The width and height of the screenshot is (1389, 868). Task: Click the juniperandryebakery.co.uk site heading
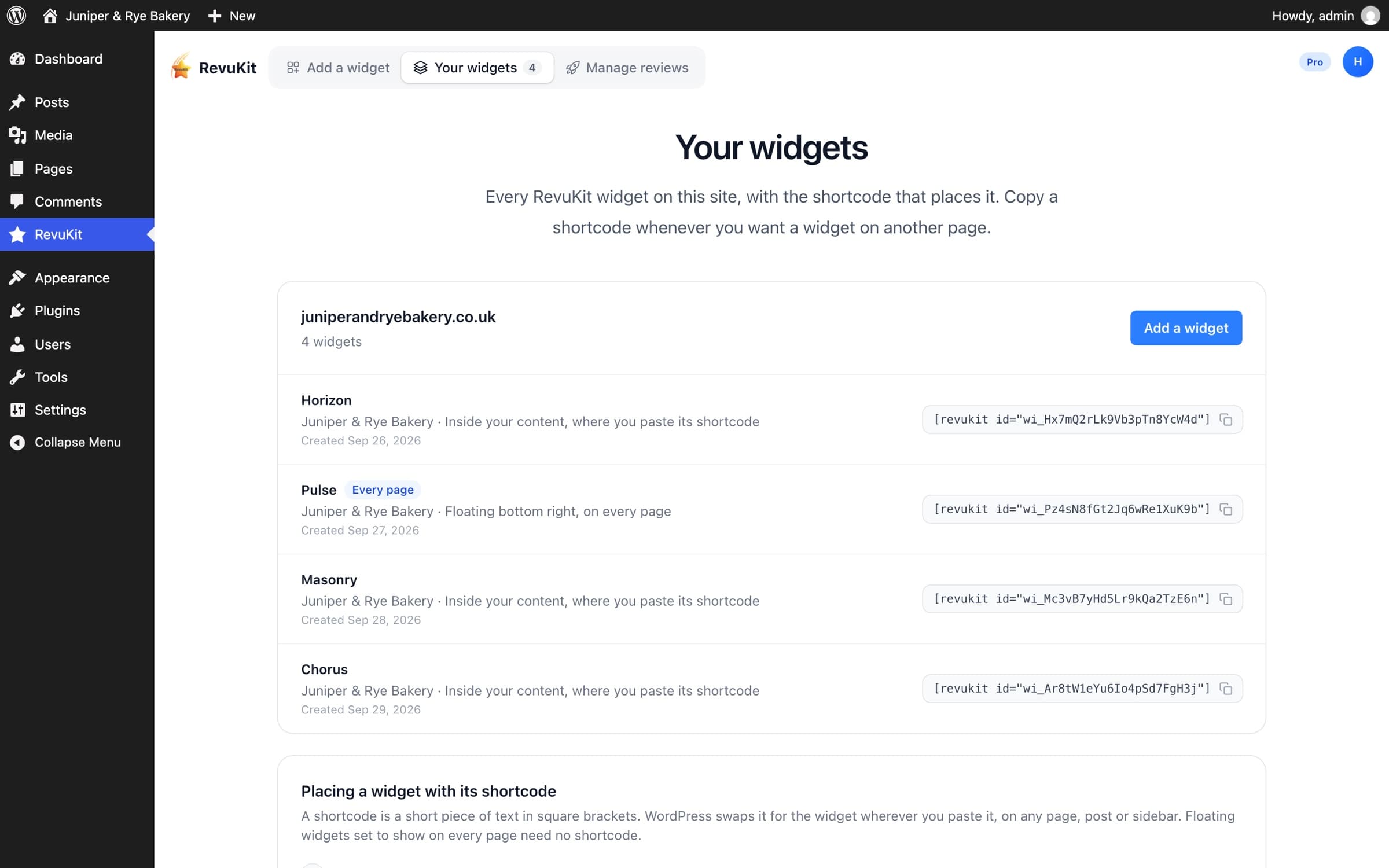click(398, 317)
